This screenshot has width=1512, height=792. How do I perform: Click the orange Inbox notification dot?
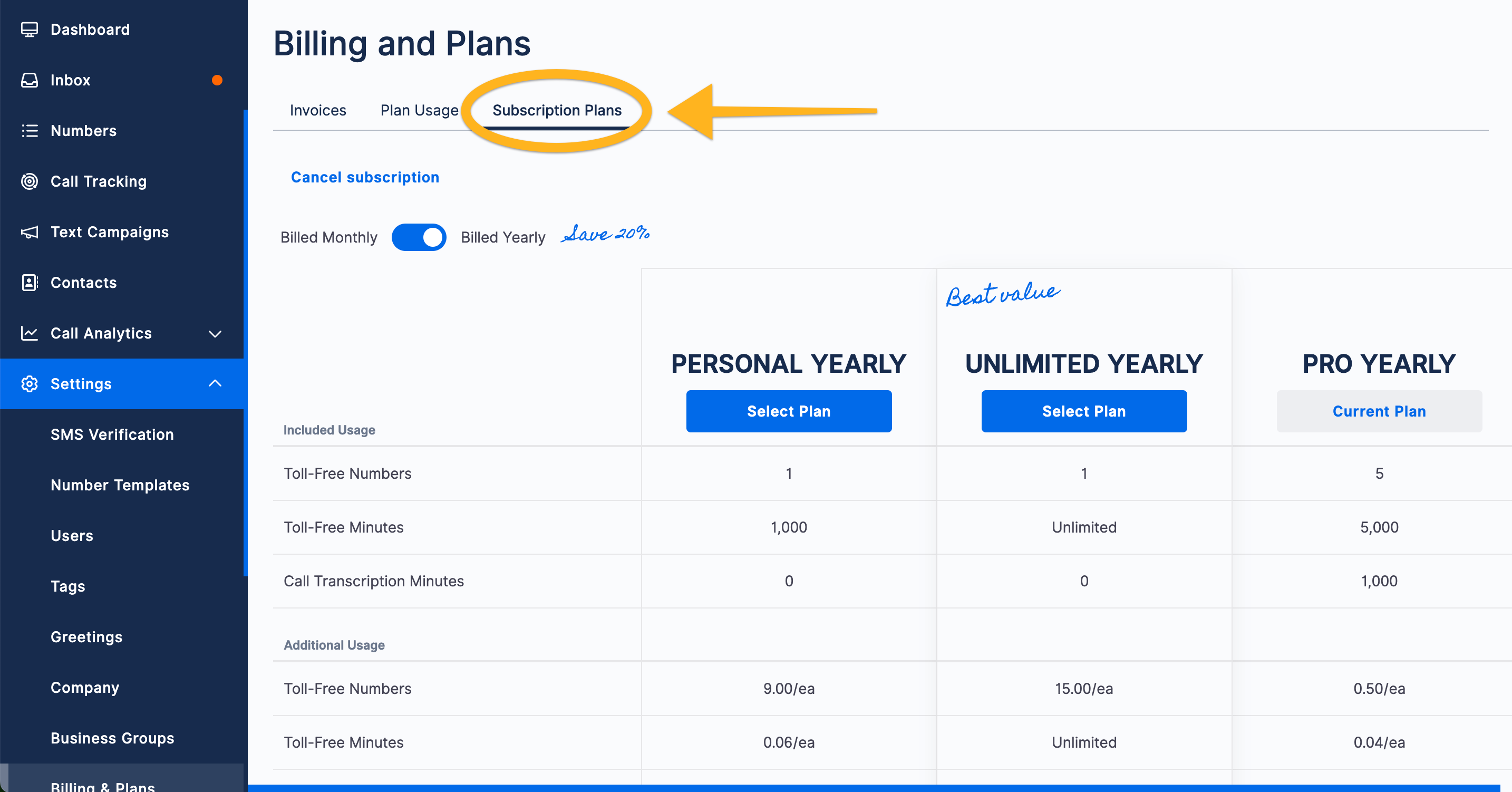pos(217,80)
